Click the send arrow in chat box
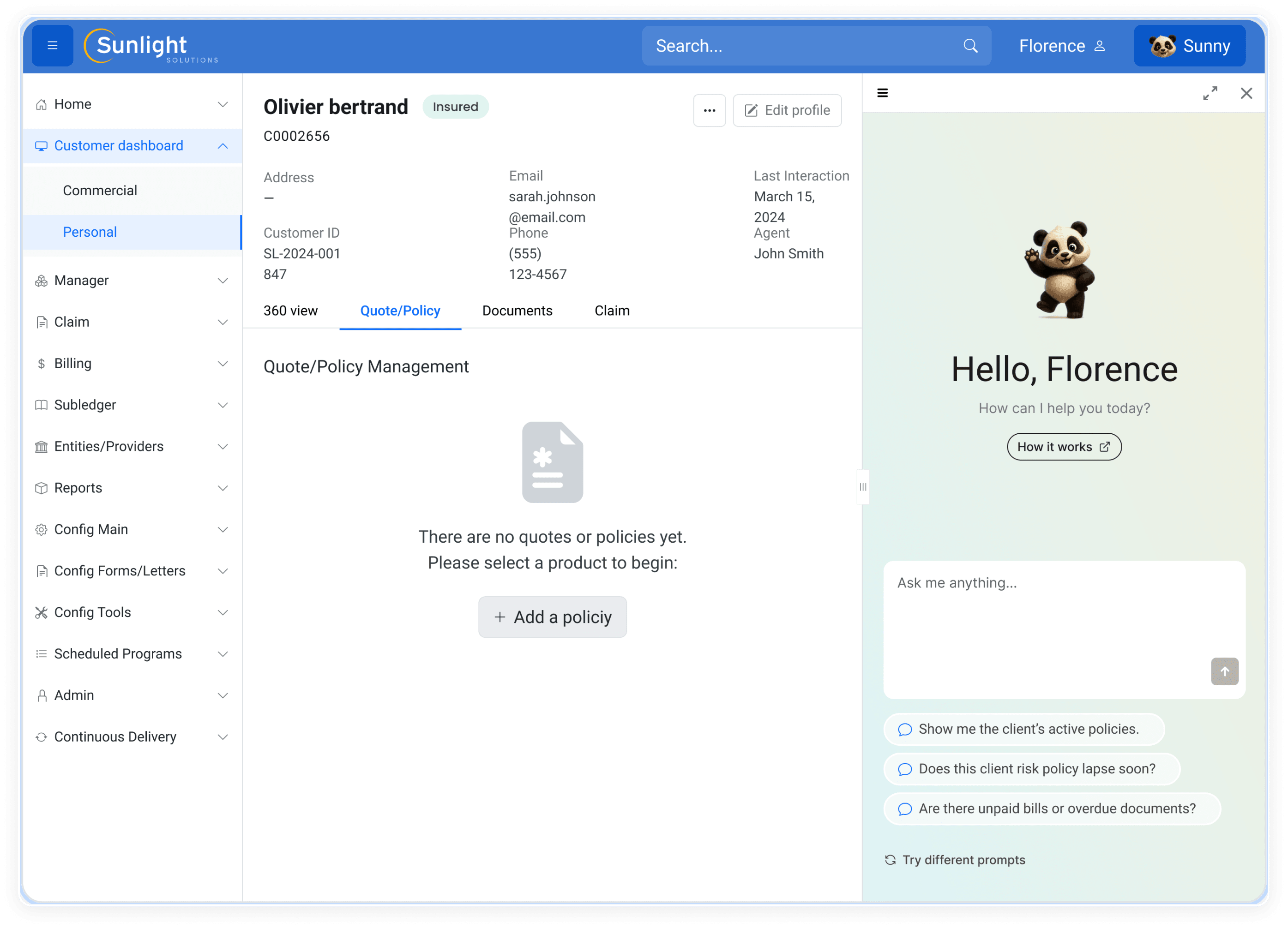Image resolution: width=1288 pixels, height=928 pixels. pyautogui.click(x=1224, y=671)
